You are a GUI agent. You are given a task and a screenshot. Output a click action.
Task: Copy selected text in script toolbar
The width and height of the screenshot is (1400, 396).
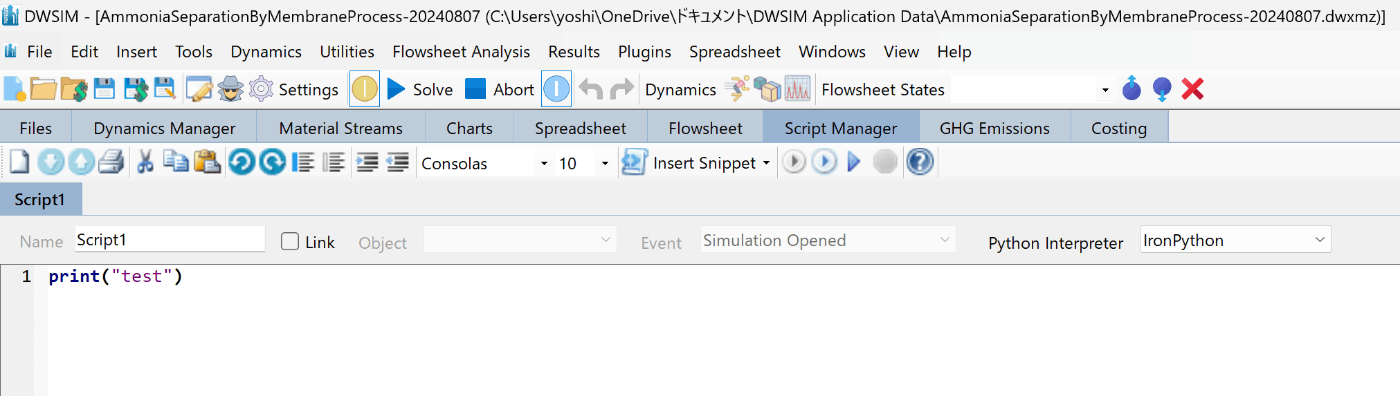(x=176, y=162)
